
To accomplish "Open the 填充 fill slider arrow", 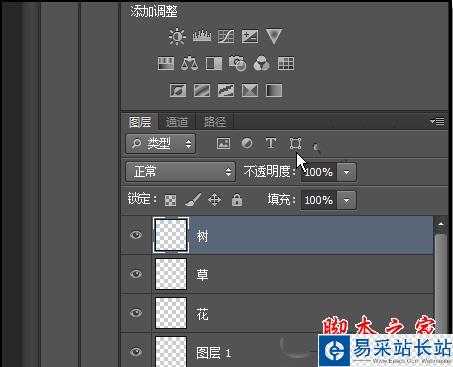I will pos(347,200).
